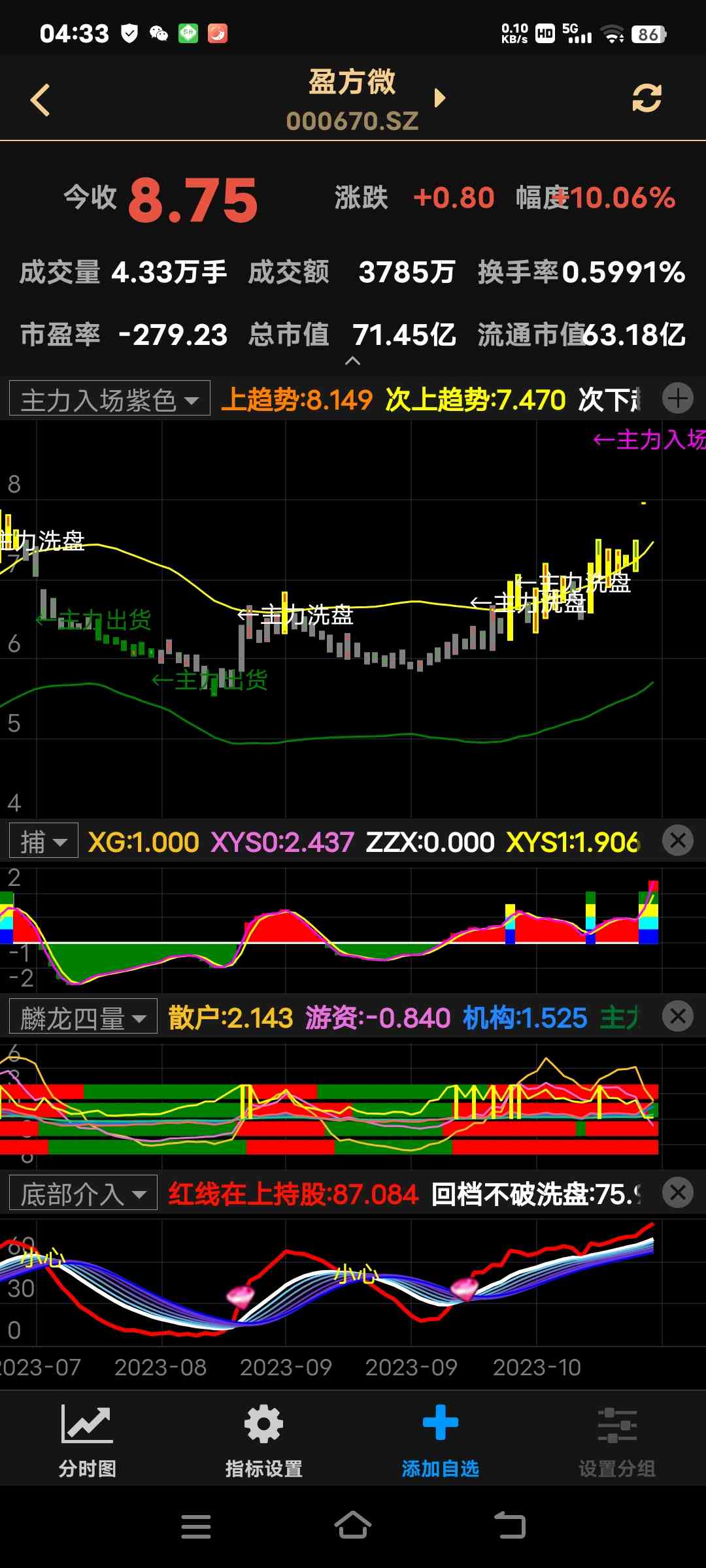This screenshot has width=706, height=1568.
Task: Collapse the quote details with up chevron
Action: click(x=352, y=361)
